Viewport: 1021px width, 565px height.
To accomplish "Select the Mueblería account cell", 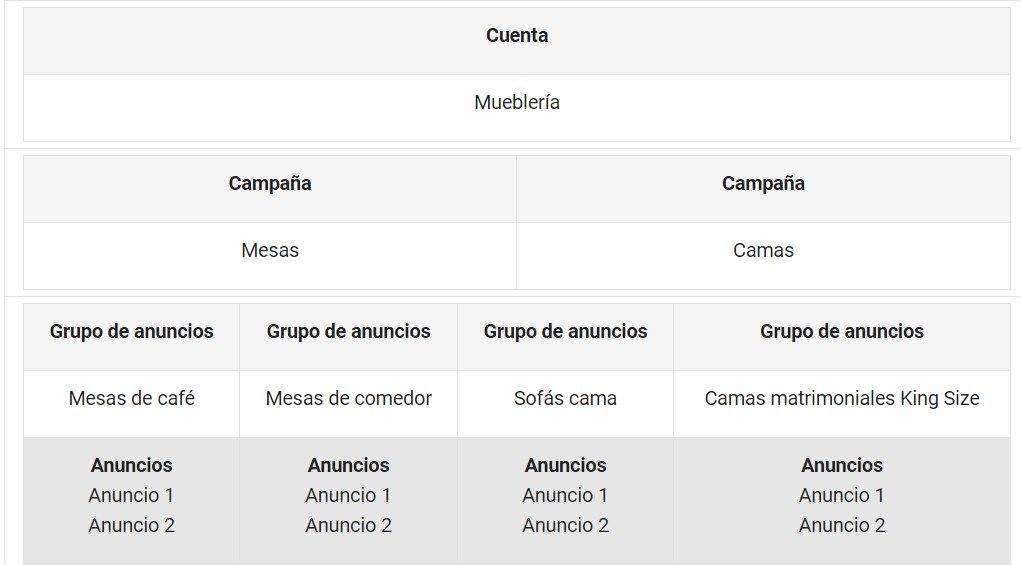I will 517,103.
